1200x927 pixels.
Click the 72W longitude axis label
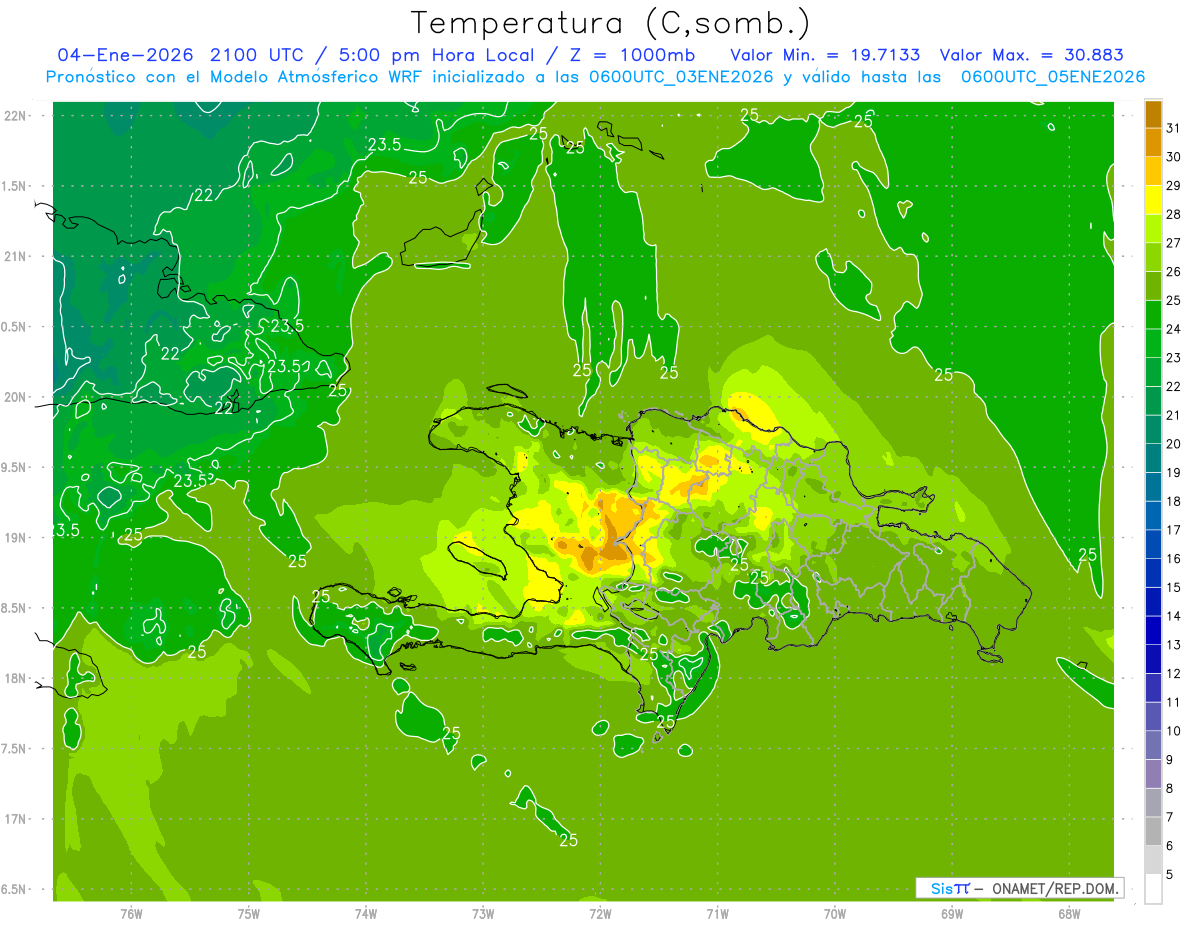point(600,915)
